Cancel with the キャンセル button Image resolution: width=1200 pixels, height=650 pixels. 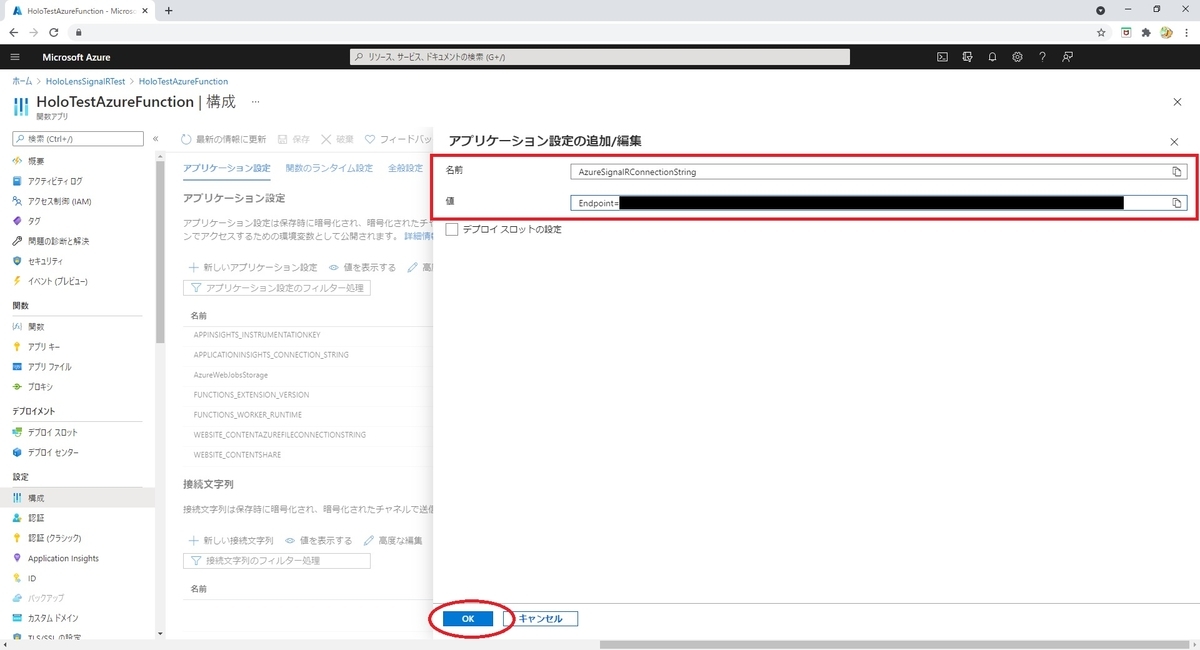click(541, 619)
